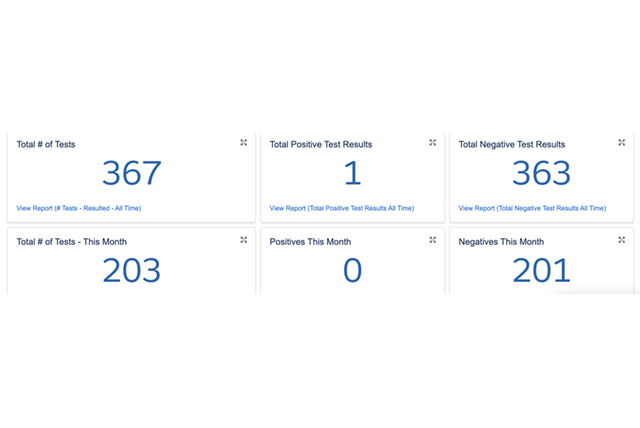
Task: Expand the Total # of Tests widget
Action: 243,143
